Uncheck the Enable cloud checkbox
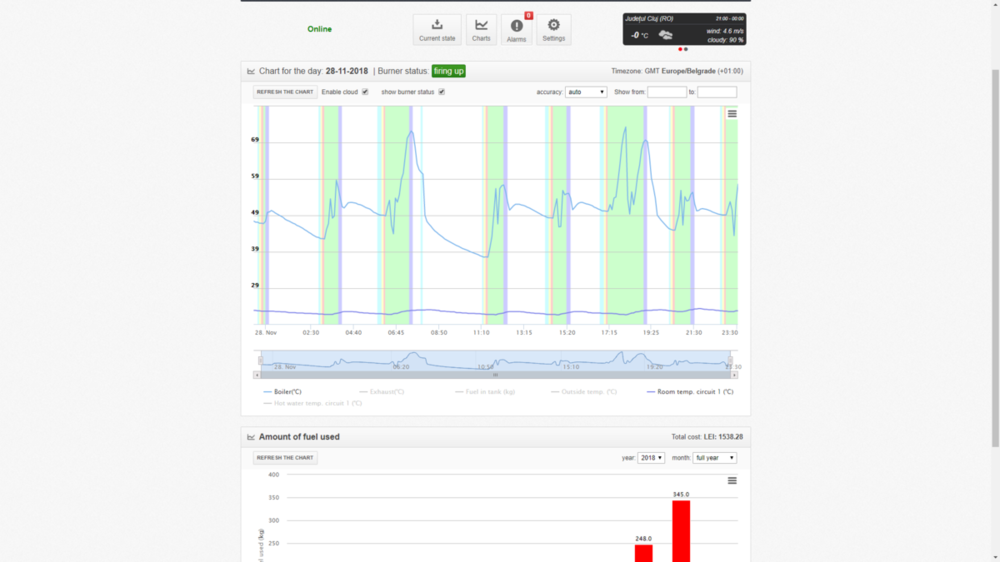The image size is (1000, 562). tap(365, 92)
